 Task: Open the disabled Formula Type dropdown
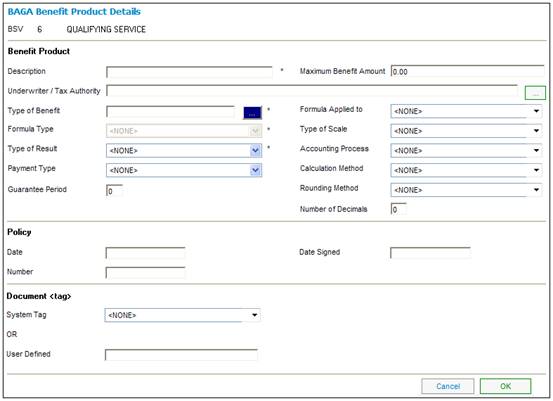(184, 131)
